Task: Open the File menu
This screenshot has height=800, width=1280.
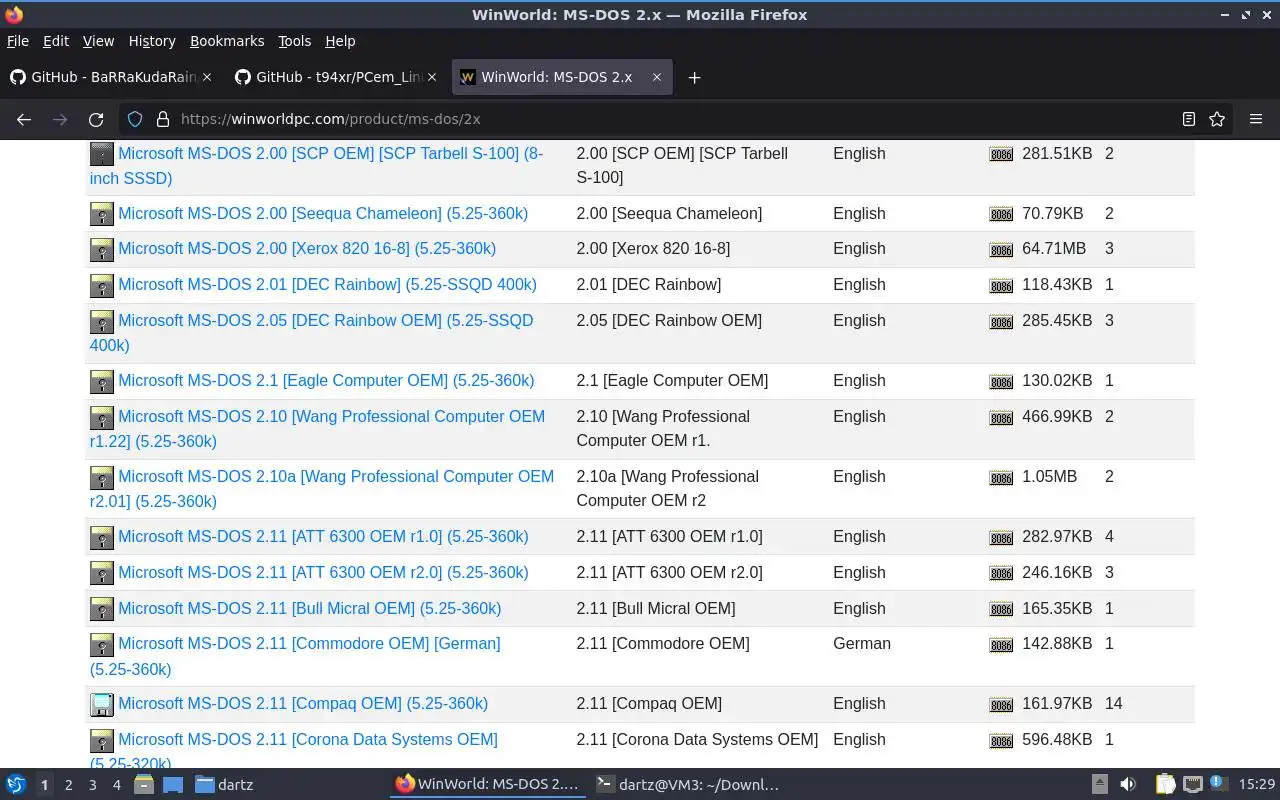Action: 18,41
